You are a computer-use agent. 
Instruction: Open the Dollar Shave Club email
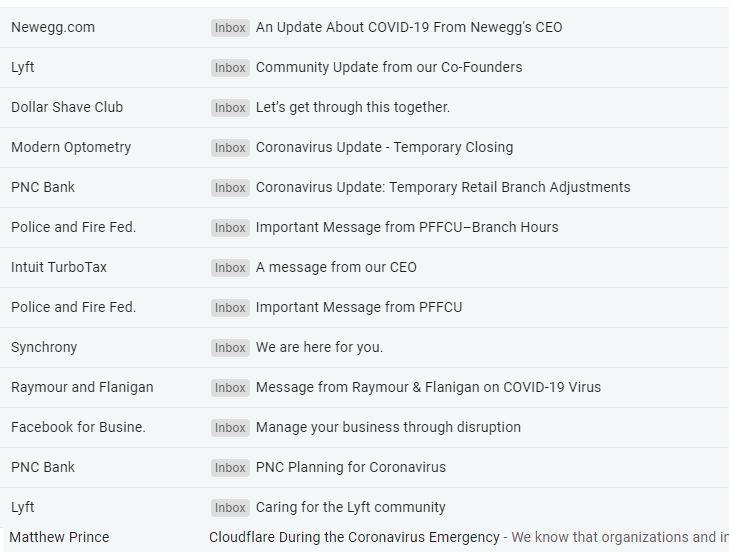coord(353,107)
